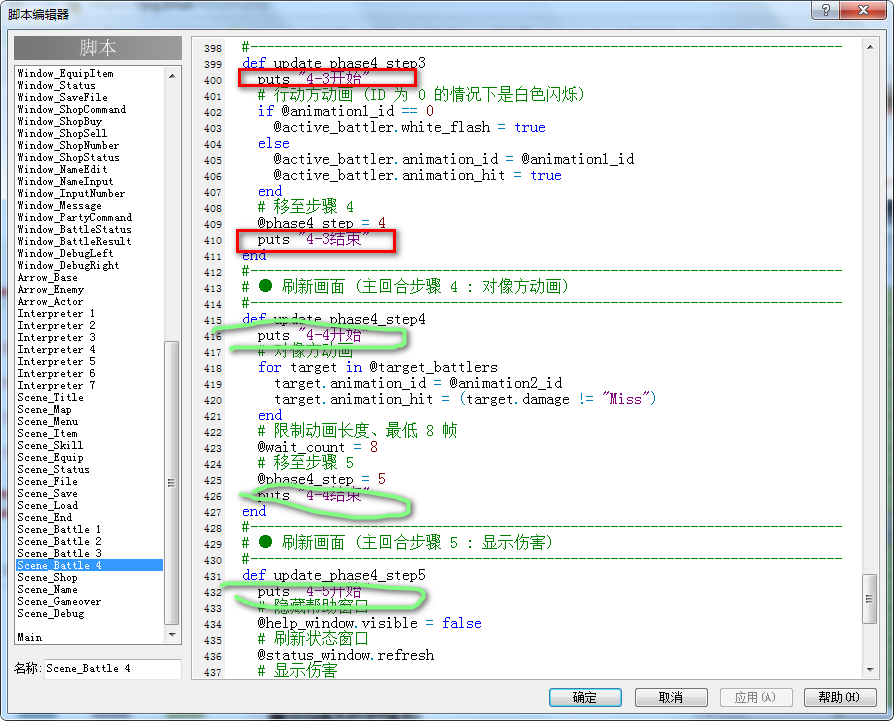Select the Window_ShopBuy script
The image size is (894, 721).
click(59, 121)
